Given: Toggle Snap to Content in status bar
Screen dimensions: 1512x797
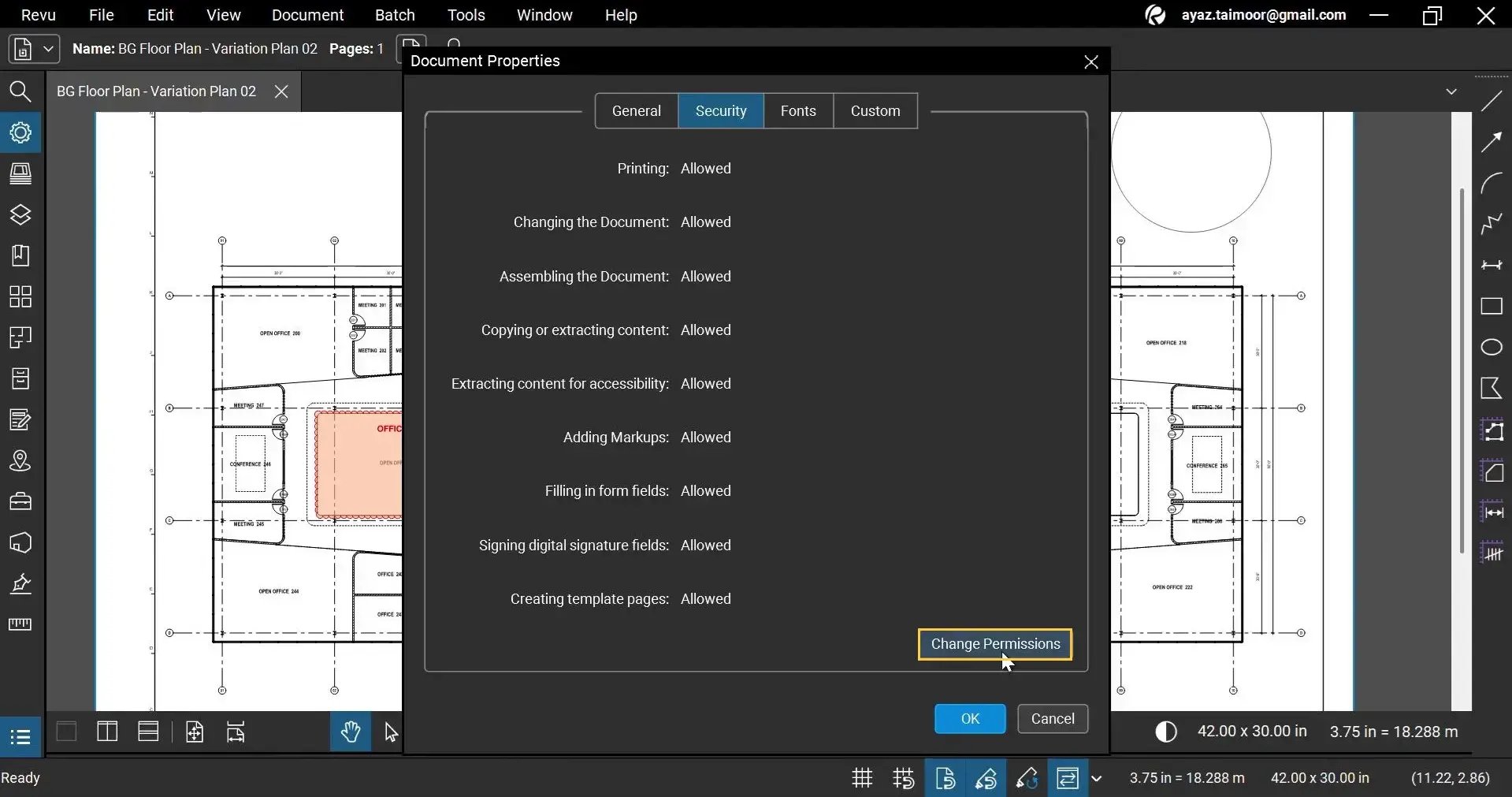Looking at the screenshot, I should [945, 778].
